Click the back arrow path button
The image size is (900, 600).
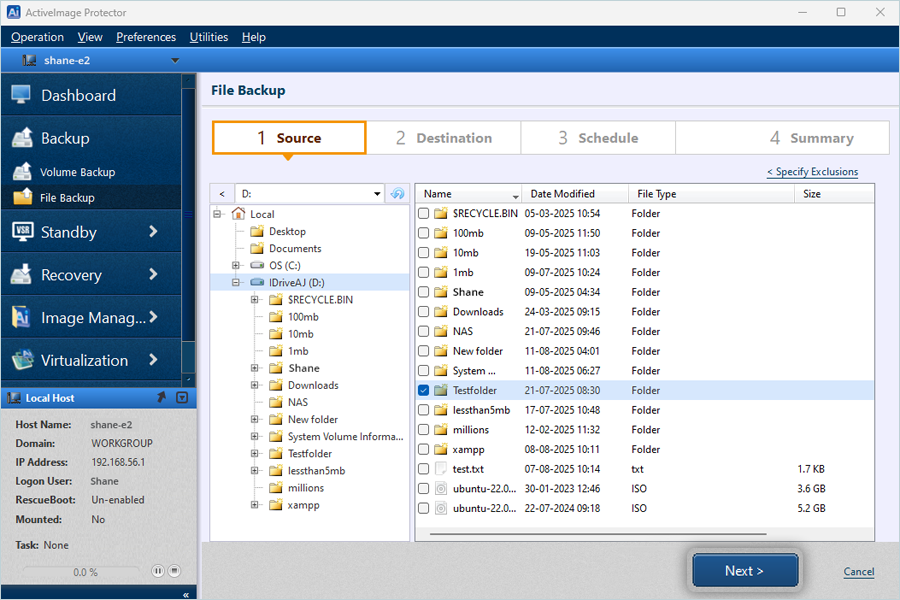[222, 193]
